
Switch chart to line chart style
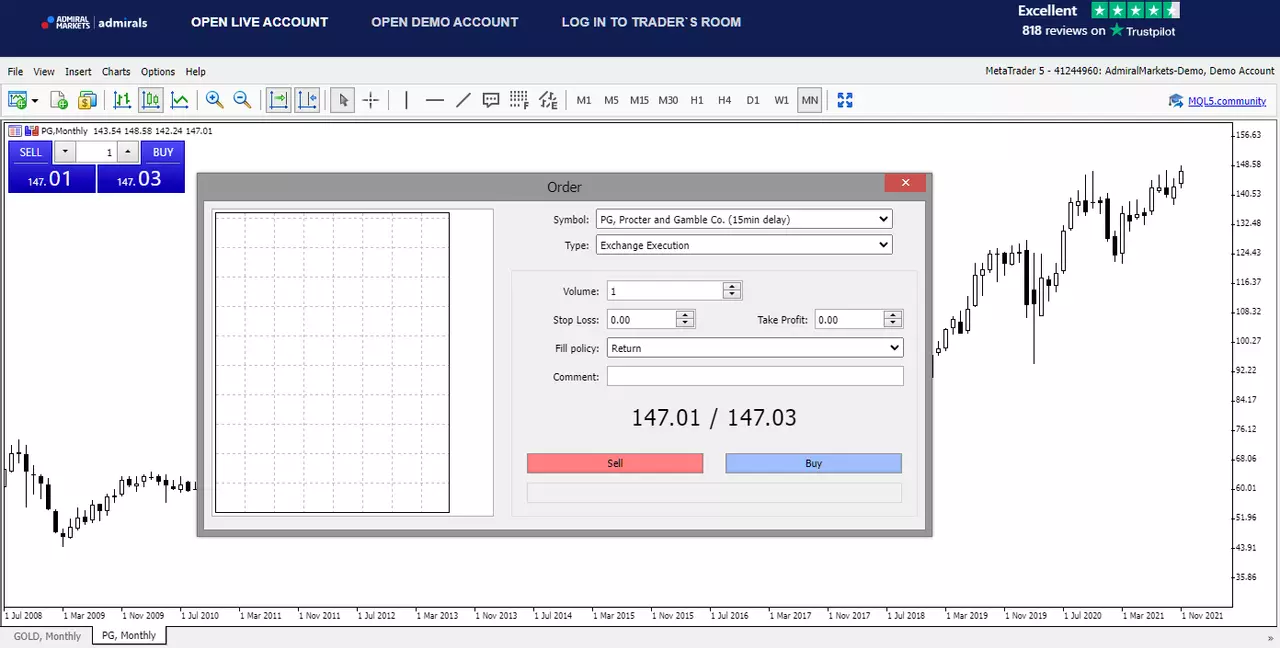tap(180, 100)
